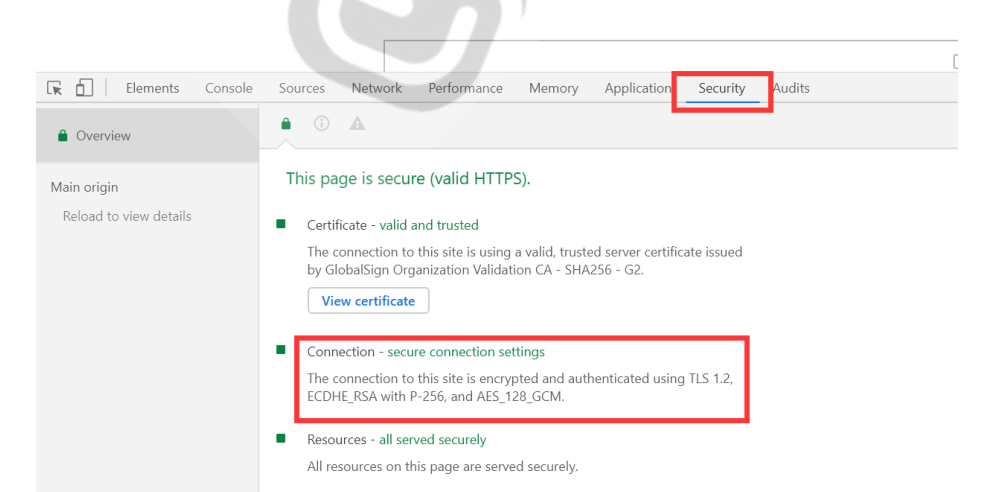The height and width of the screenshot is (492, 995).
Task: Click the green lock icon above the summary
Action: [286, 124]
